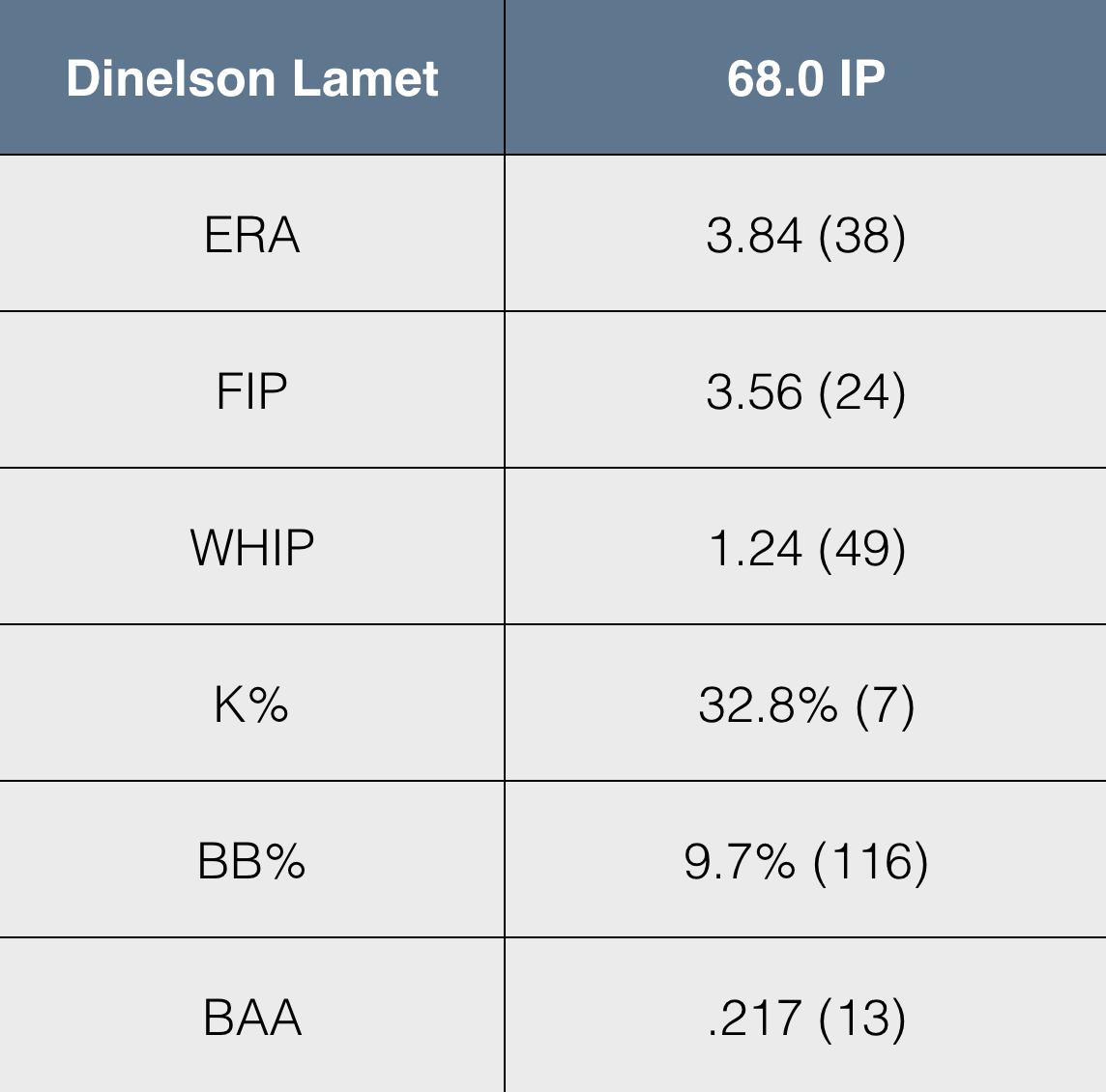Click the (38) ERA rank
Screen dimensions: 1106x1092
[862, 235]
